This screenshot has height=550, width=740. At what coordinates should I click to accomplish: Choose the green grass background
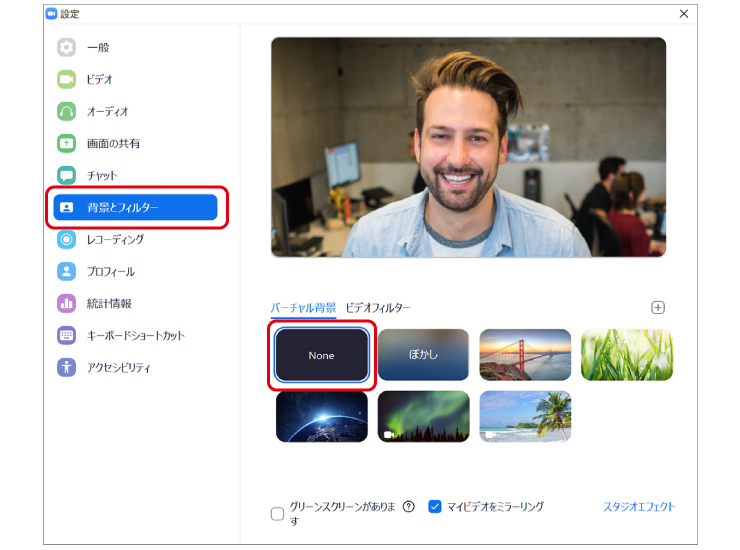click(x=627, y=355)
